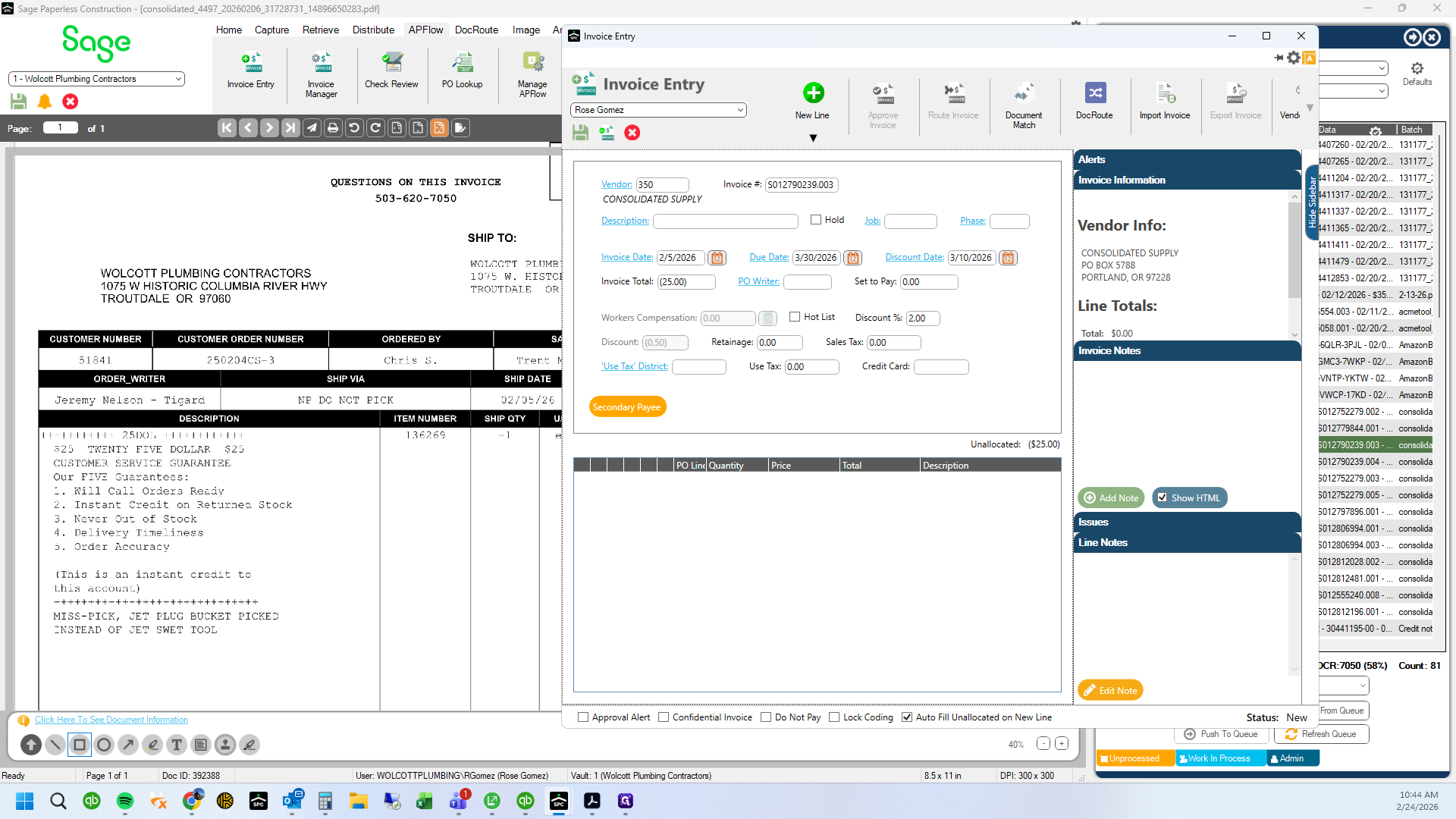Image resolution: width=1456 pixels, height=819 pixels.
Task: Select the rectangle annotation tool
Action: coord(80,745)
